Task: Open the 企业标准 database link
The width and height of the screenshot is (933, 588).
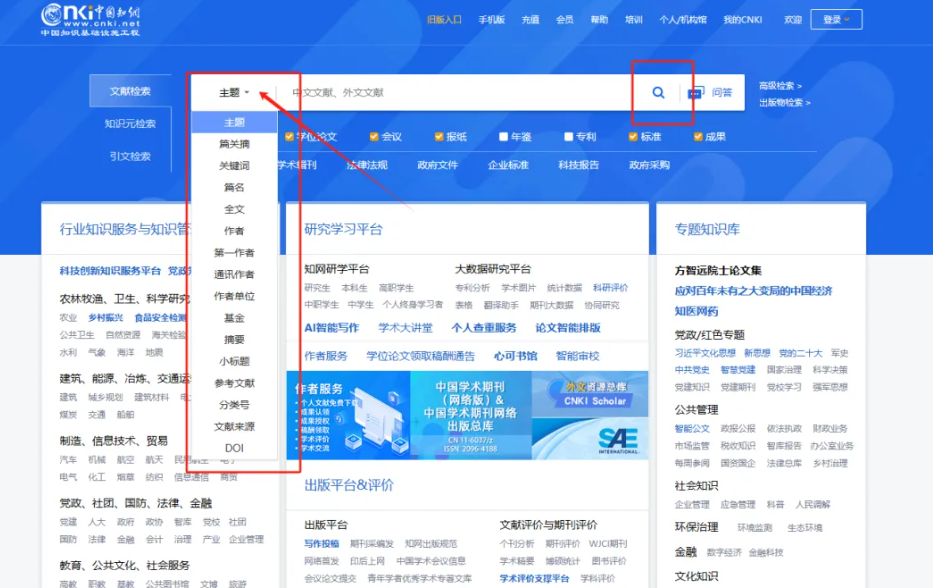Action: tap(508, 165)
